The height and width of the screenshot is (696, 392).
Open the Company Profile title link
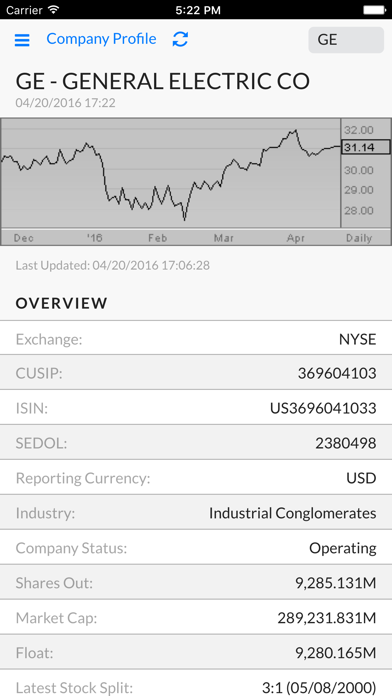click(x=101, y=39)
